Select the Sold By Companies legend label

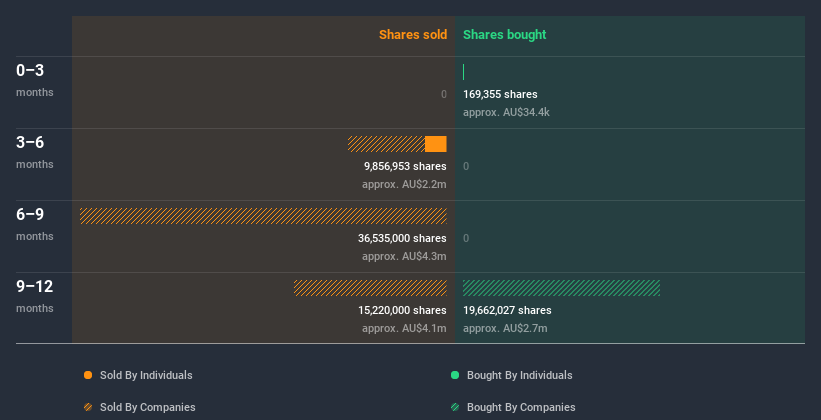(148, 407)
